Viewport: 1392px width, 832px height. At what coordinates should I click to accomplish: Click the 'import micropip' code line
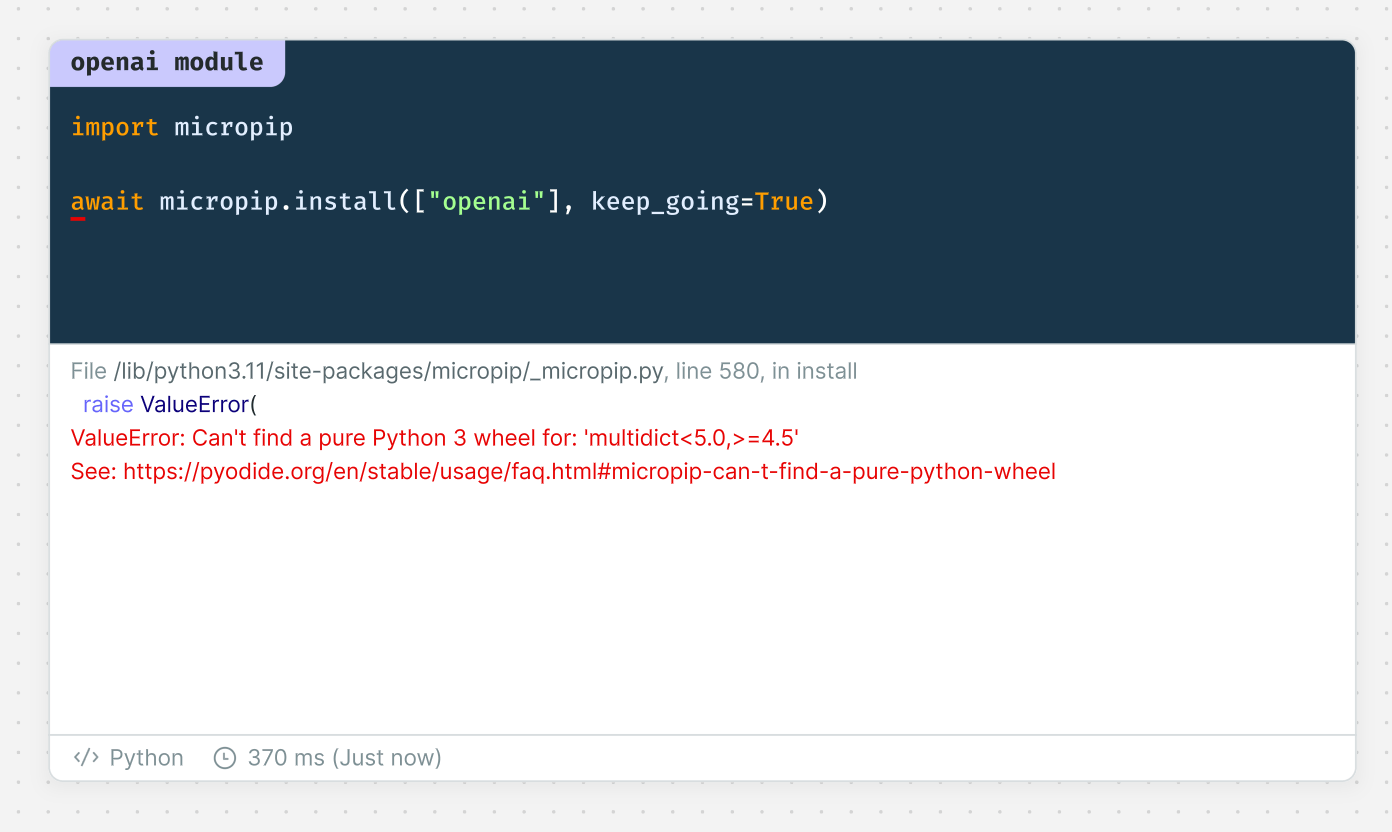(x=182, y=128)
